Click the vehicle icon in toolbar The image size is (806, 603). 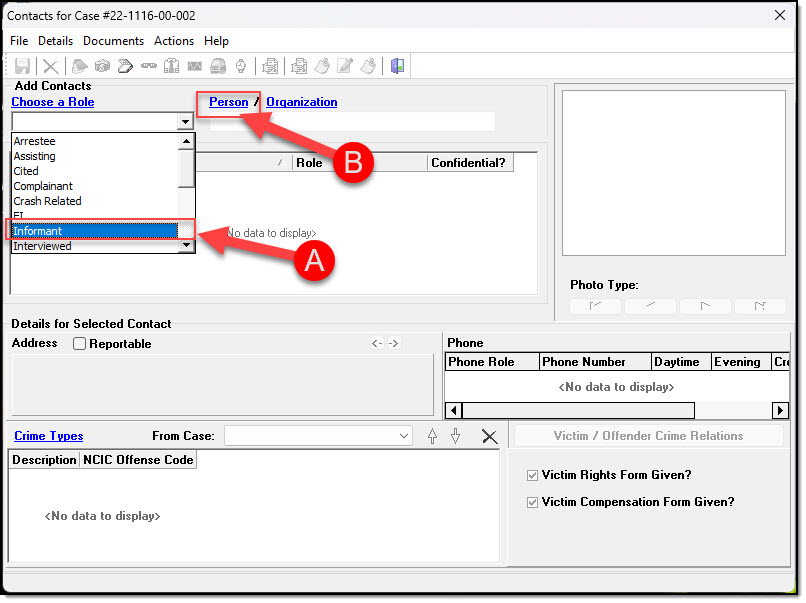tap(217, 67)
